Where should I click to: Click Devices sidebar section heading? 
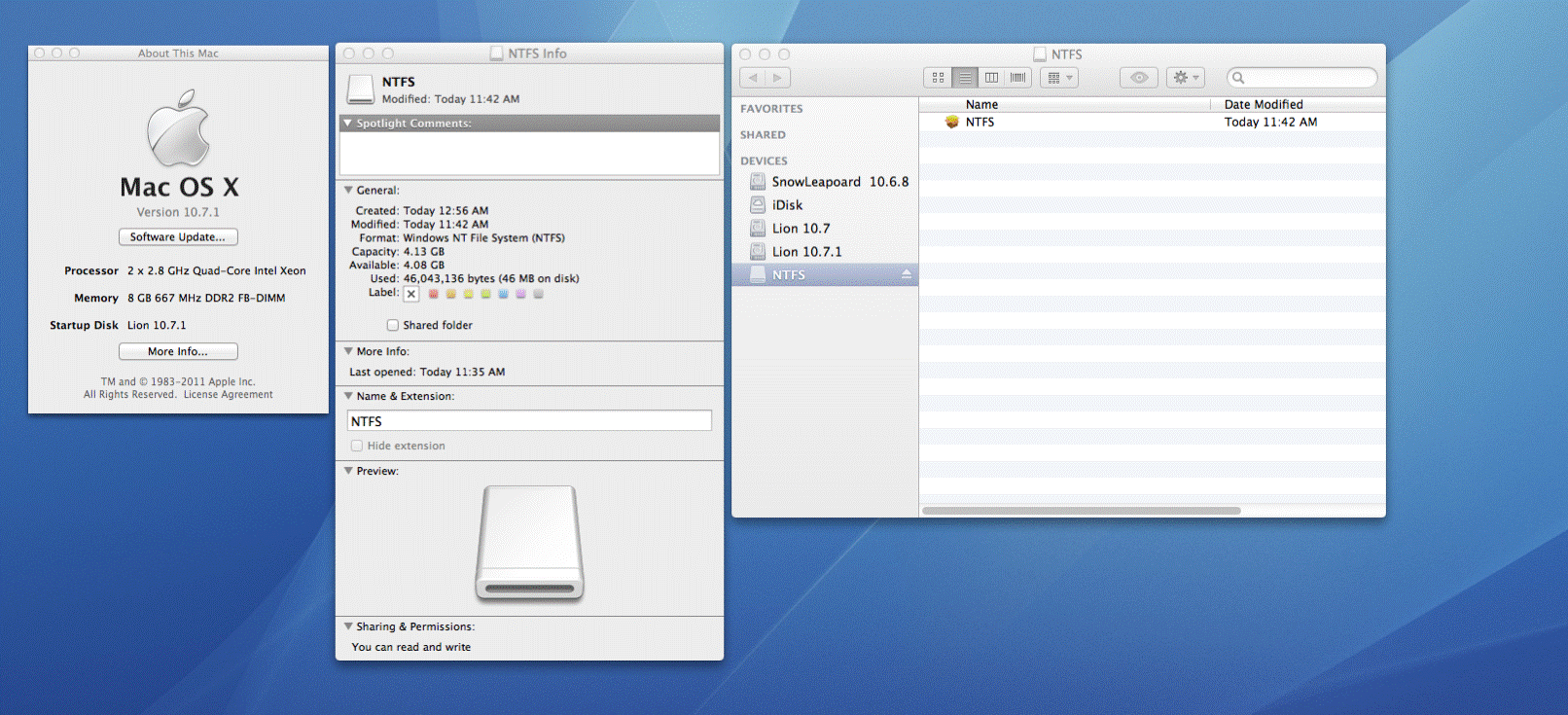pos(764,161)
